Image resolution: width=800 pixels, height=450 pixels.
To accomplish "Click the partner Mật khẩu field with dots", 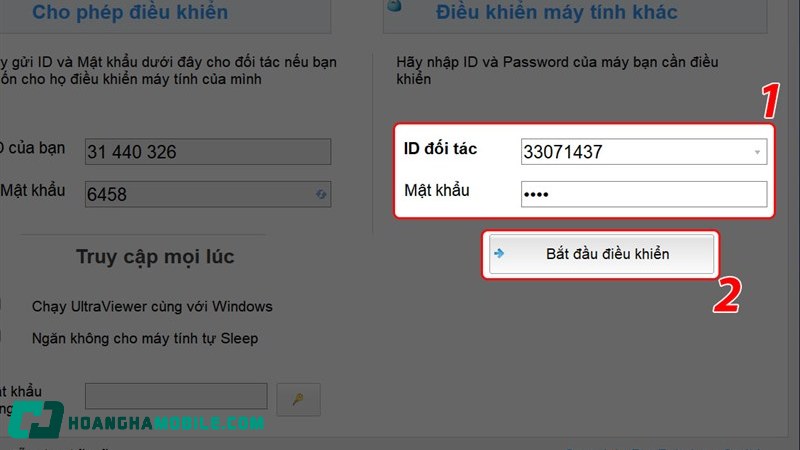I will click(643, 194).
